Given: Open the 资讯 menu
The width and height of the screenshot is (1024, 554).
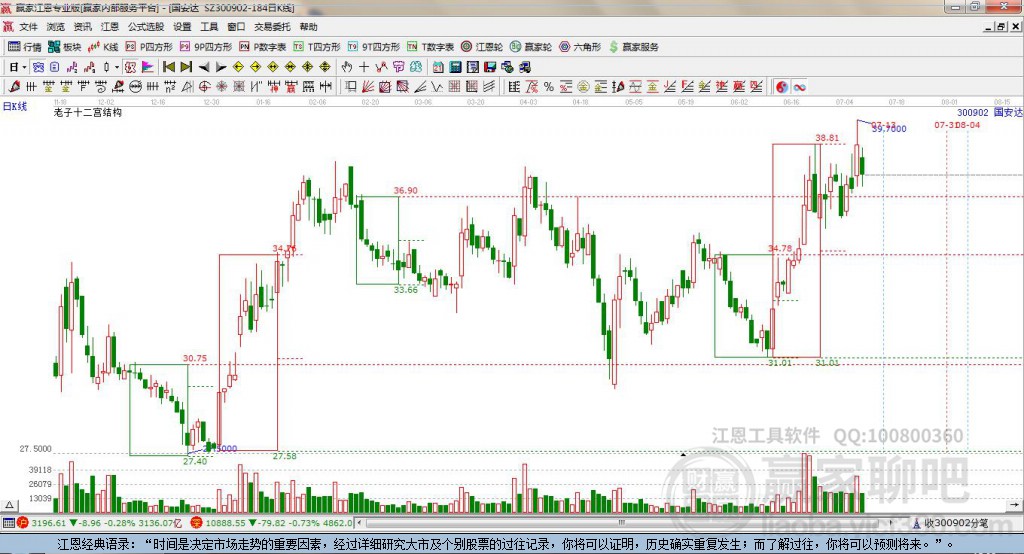Looking at the screenshot, I should [x=82, y=27].
